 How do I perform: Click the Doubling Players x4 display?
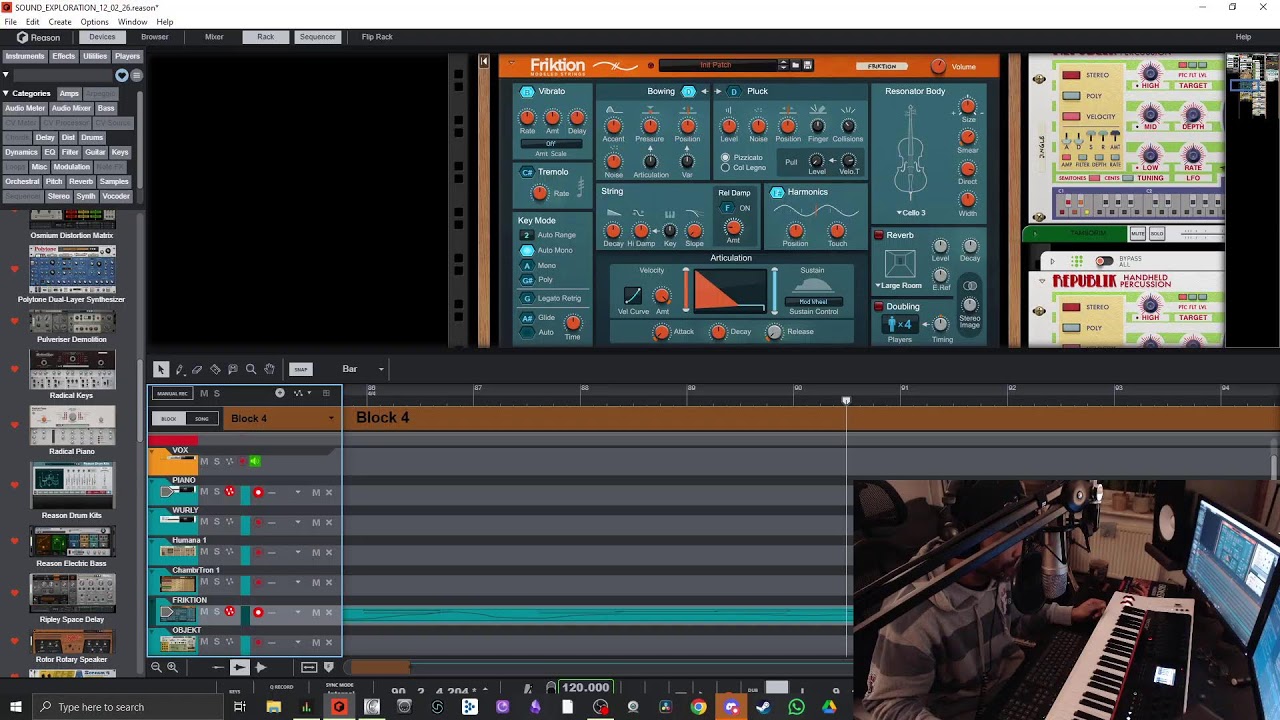tap(899, 324)
